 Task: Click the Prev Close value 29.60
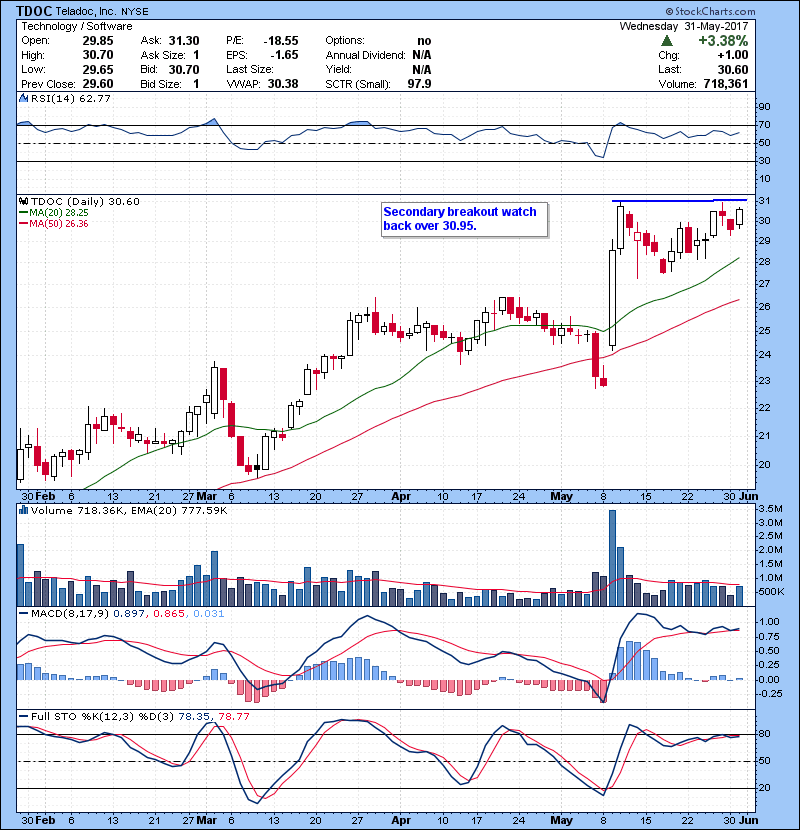(x=98, y=84)
